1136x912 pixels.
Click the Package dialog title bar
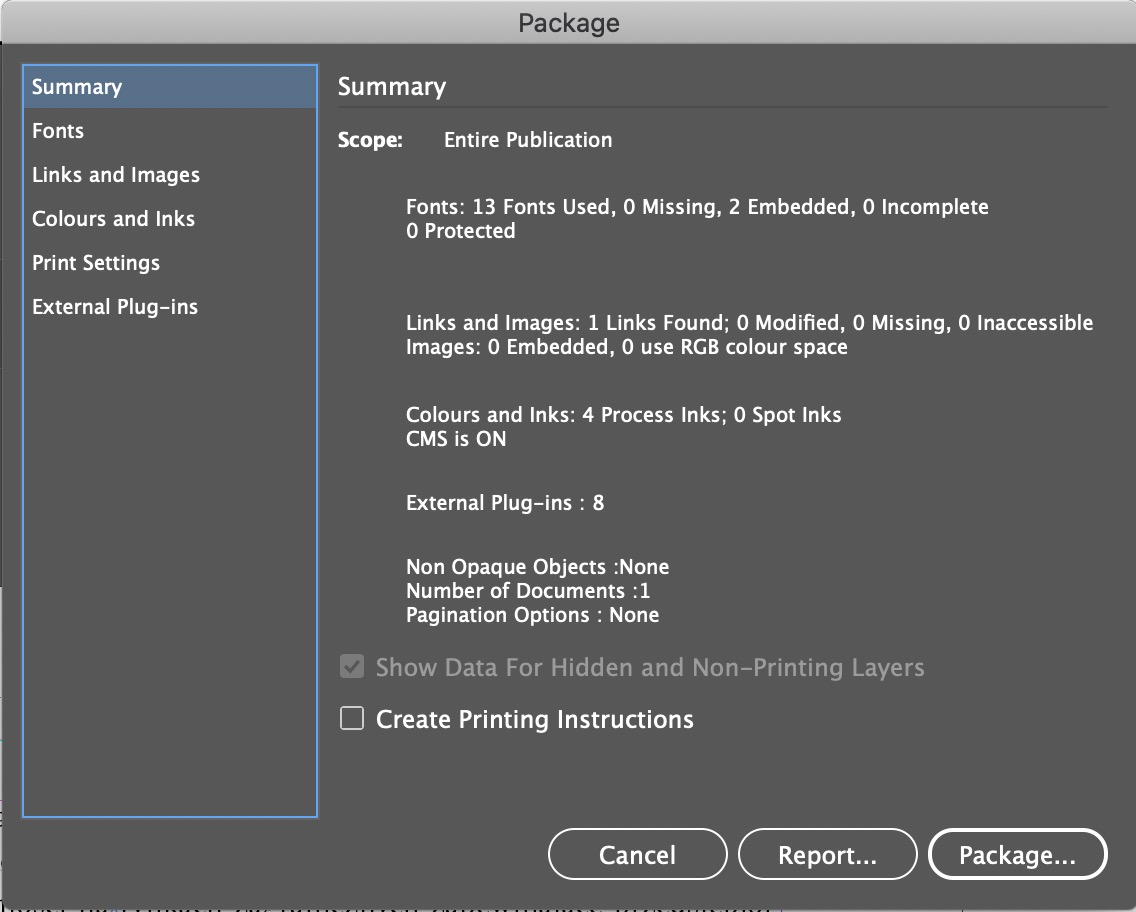click(568, 22)
